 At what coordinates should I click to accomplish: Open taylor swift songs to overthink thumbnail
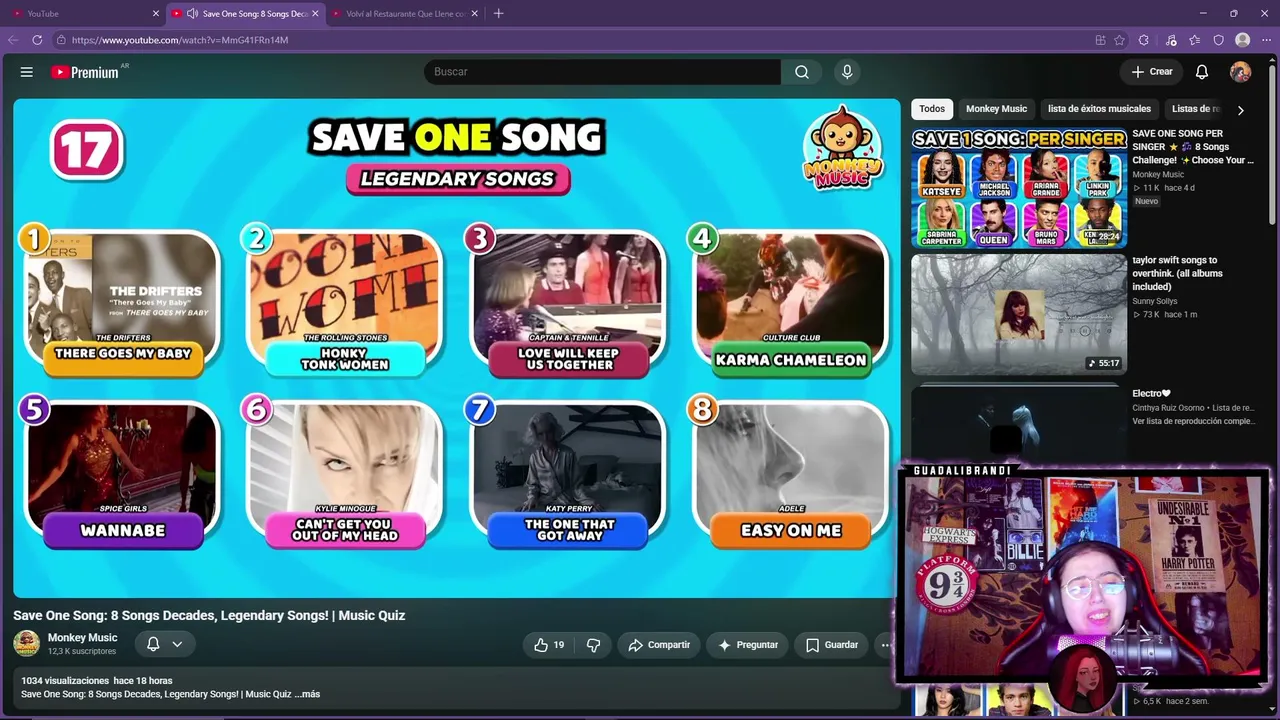pyautogui.click(x=1019, y=314)
